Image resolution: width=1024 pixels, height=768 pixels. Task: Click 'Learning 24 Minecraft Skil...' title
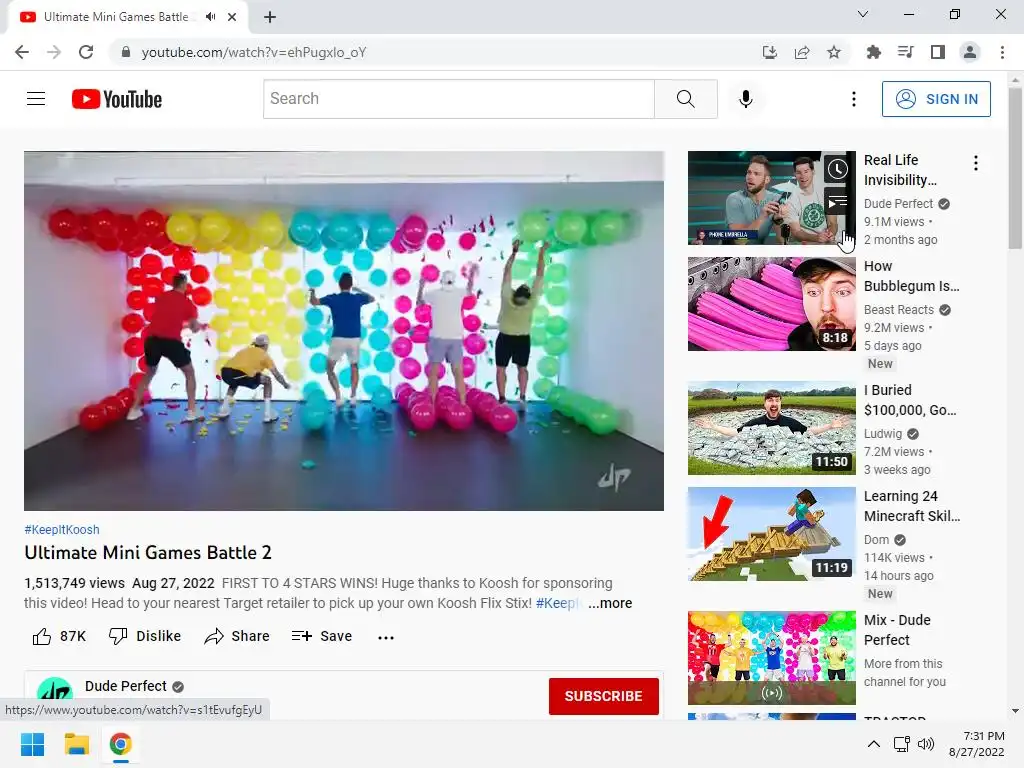pyautogui.click(x=912, y=506)
